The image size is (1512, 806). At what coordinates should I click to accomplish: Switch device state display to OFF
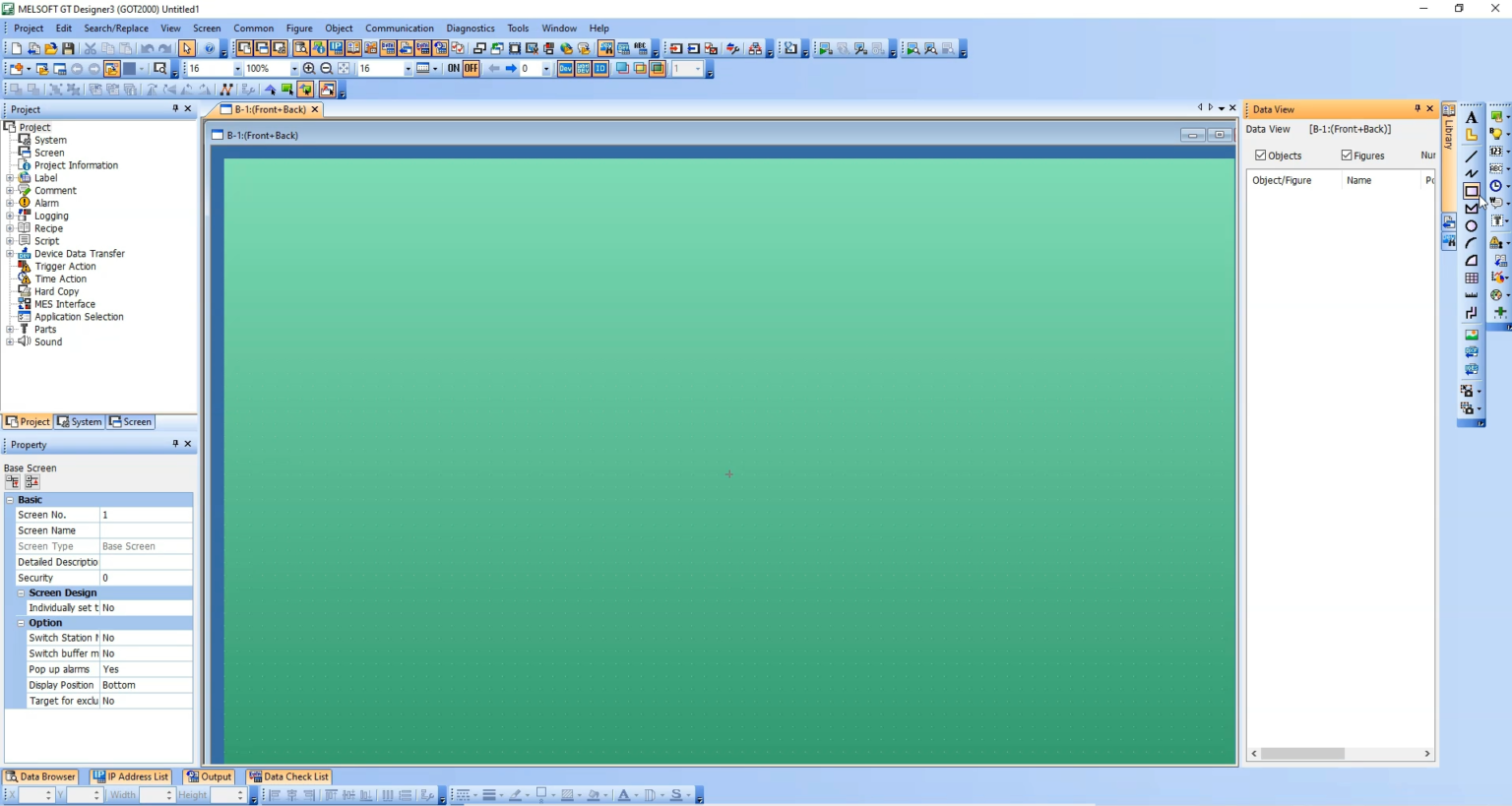tap(471, 68)
